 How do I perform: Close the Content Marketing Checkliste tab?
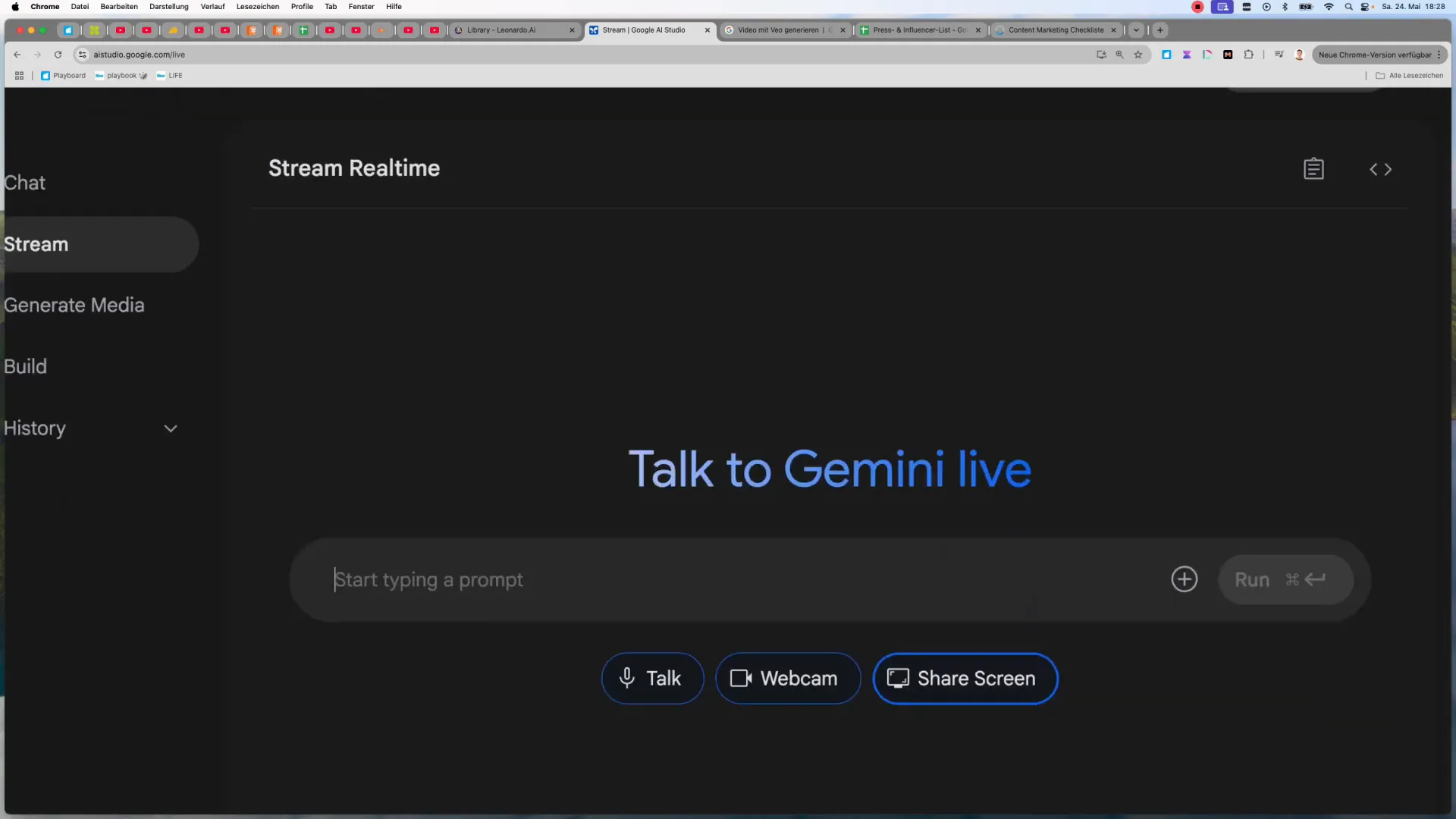point(1113,30)
